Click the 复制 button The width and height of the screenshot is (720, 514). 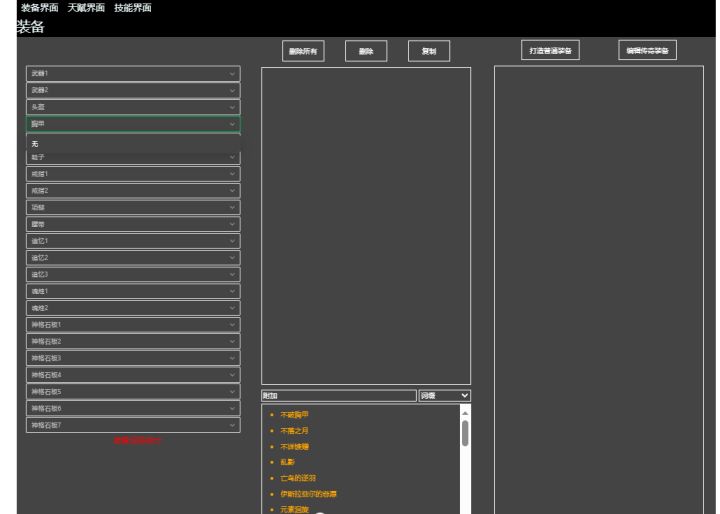(x=429, y=51)
